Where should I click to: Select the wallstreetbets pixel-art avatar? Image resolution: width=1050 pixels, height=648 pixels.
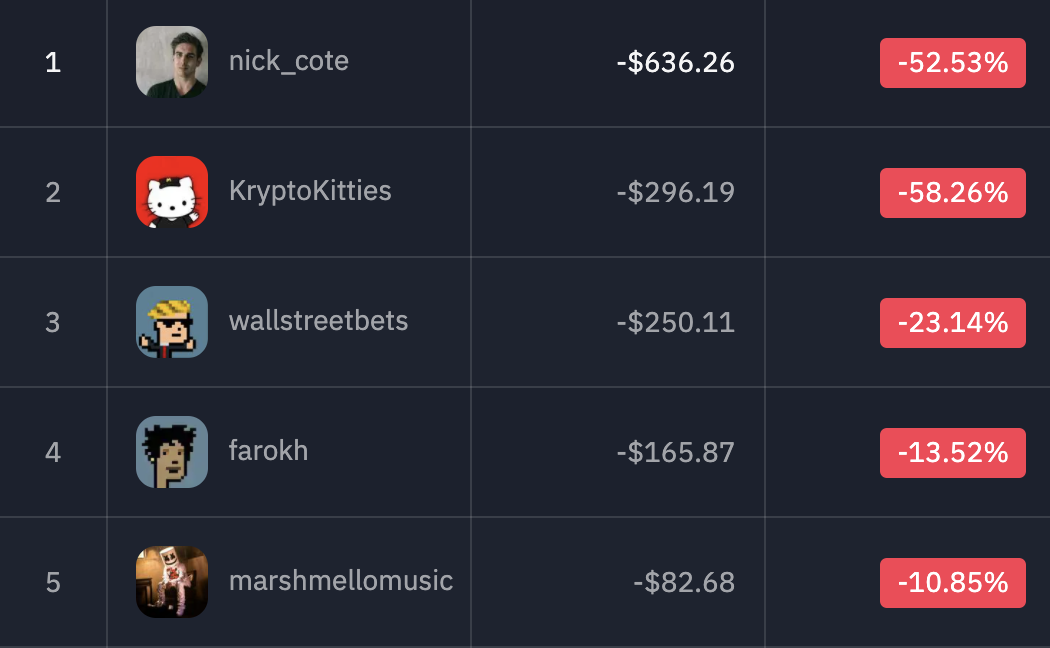point(172,322)
